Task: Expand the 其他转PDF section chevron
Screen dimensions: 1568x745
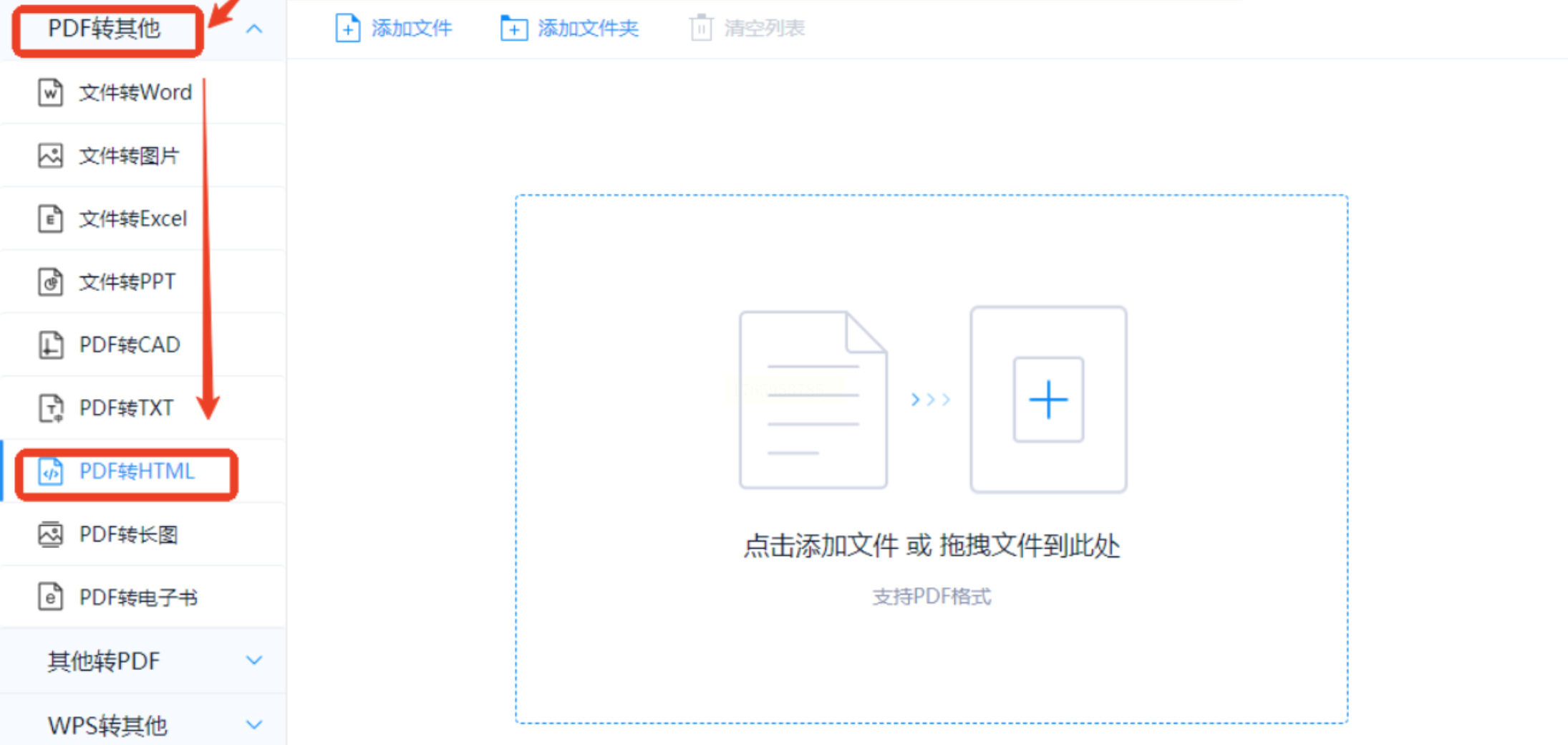Action: coord(254,660)
